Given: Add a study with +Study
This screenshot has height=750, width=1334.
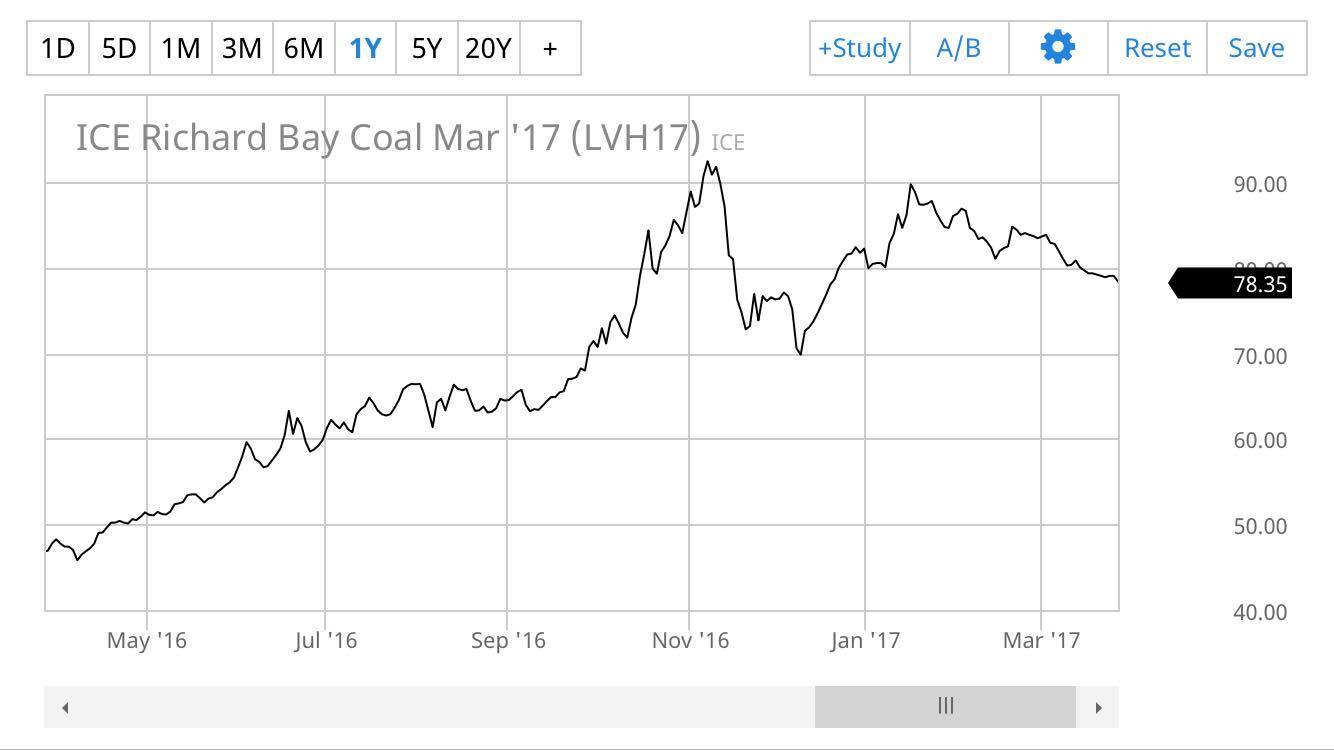Looking at the screenshot, I should pyautogui.click(x=859, y=48).
